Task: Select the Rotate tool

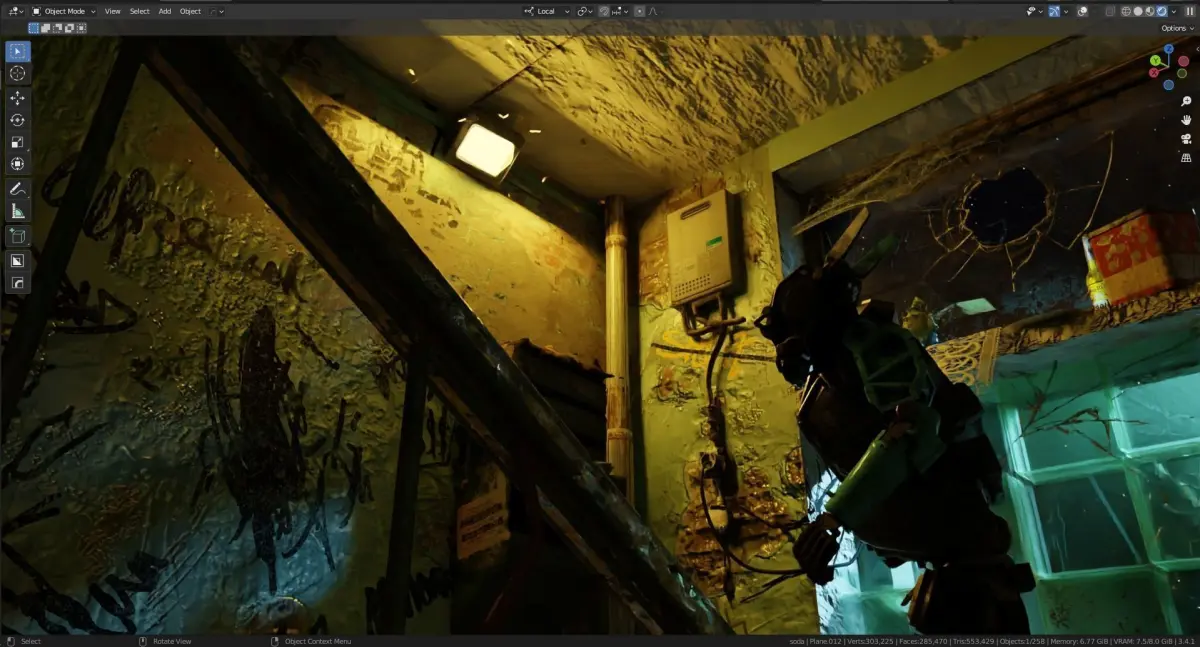Action: pyautogui.click(x=18, y=120)
